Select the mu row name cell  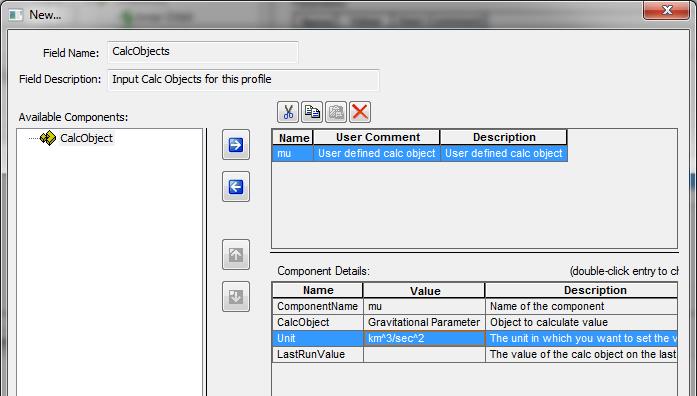point(293,153)
